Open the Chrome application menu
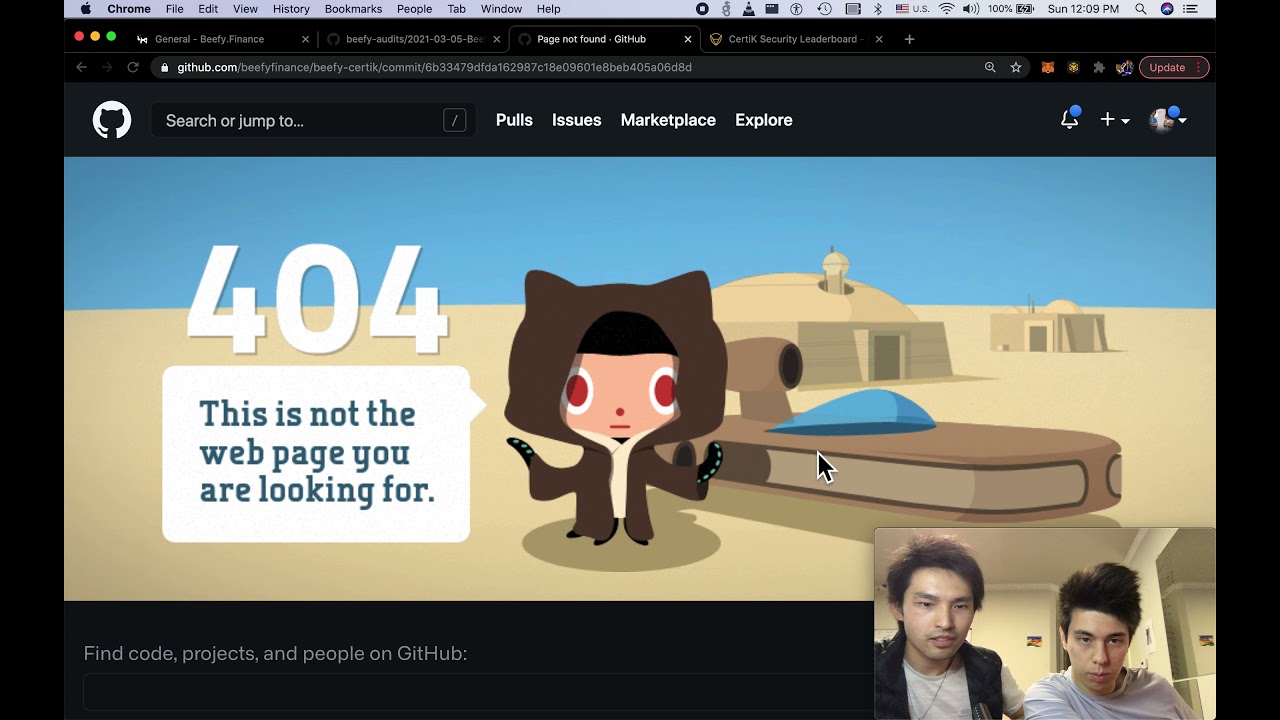This screenshot has width=1280, height=720. 129,9
